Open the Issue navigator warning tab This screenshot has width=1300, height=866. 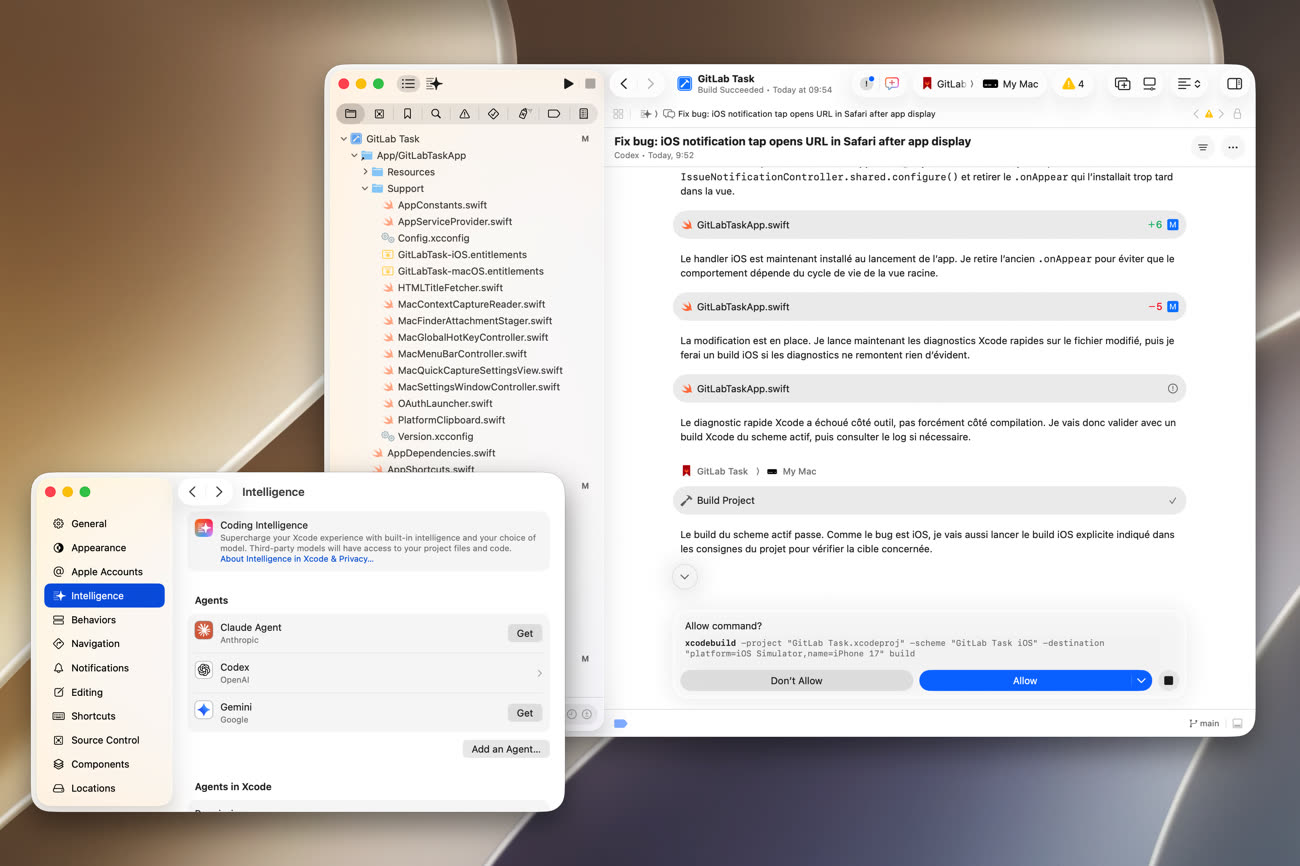click(464, 114)
